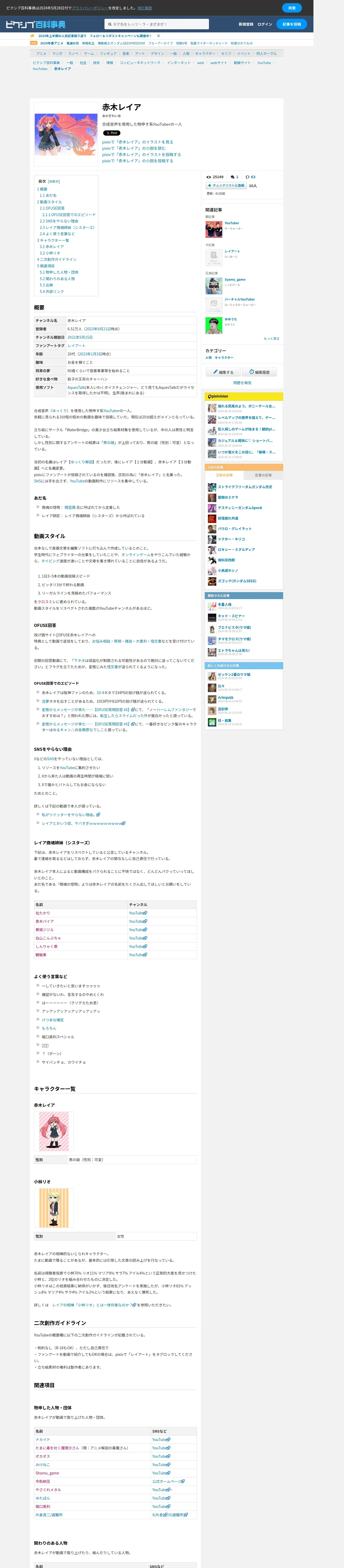Click the YouTube external link for 社たかり

click(x=138, y=913)
